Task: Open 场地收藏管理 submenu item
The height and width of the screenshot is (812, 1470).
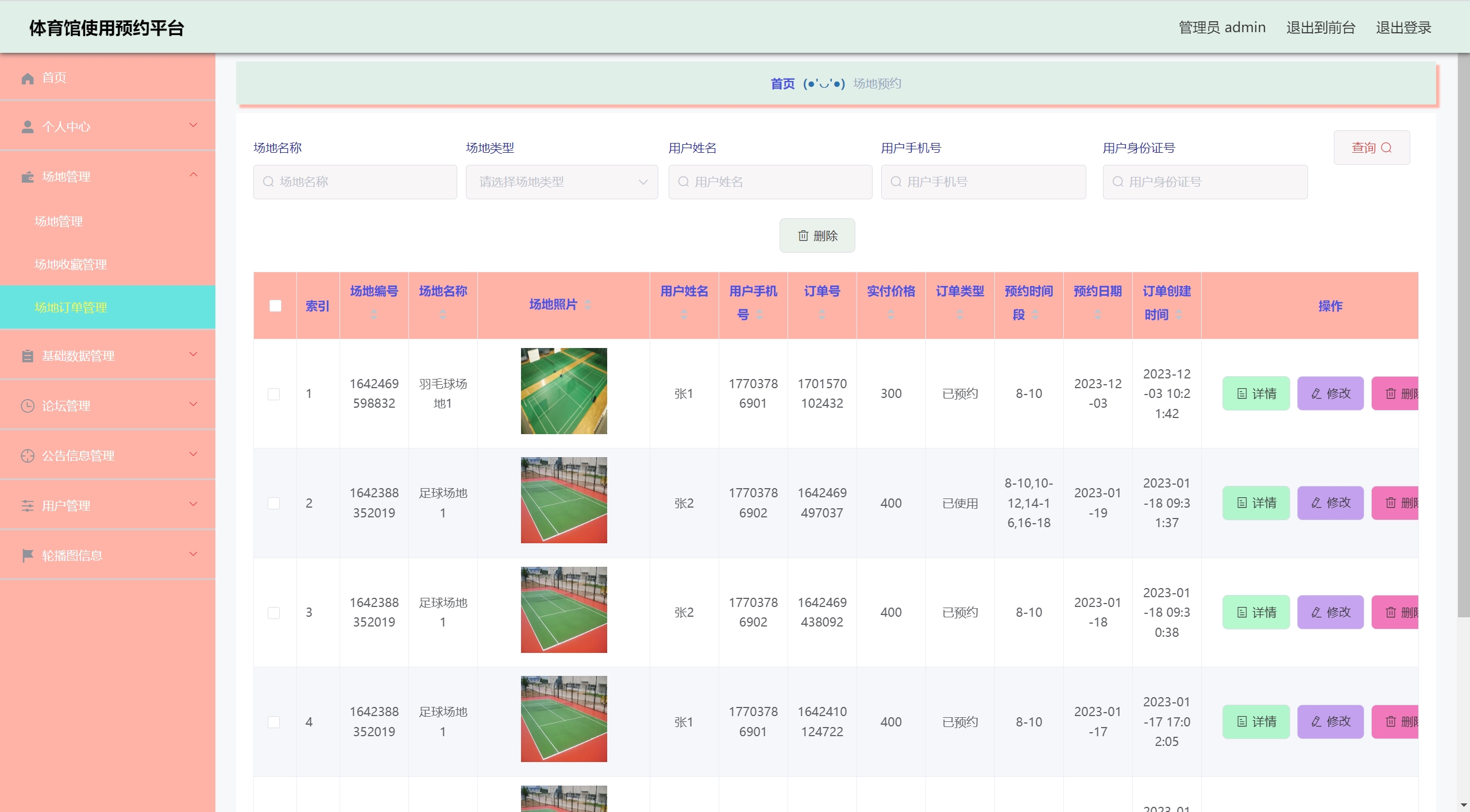Action: click(71, 264)
